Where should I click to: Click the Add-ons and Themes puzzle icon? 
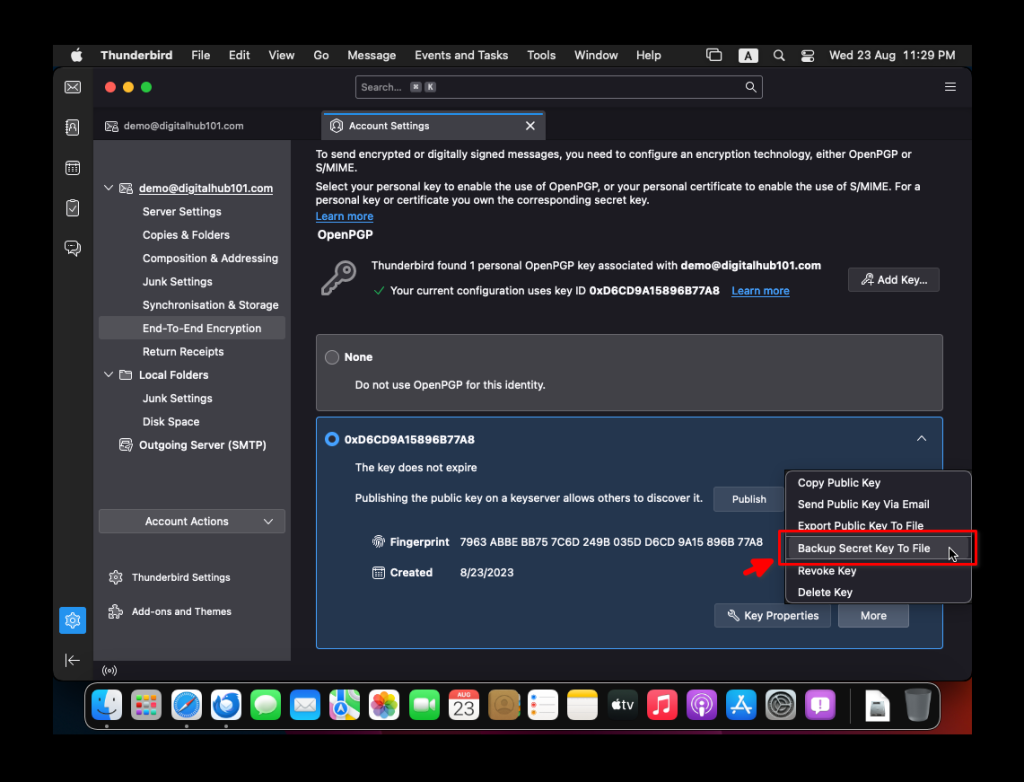click(116, 611)
